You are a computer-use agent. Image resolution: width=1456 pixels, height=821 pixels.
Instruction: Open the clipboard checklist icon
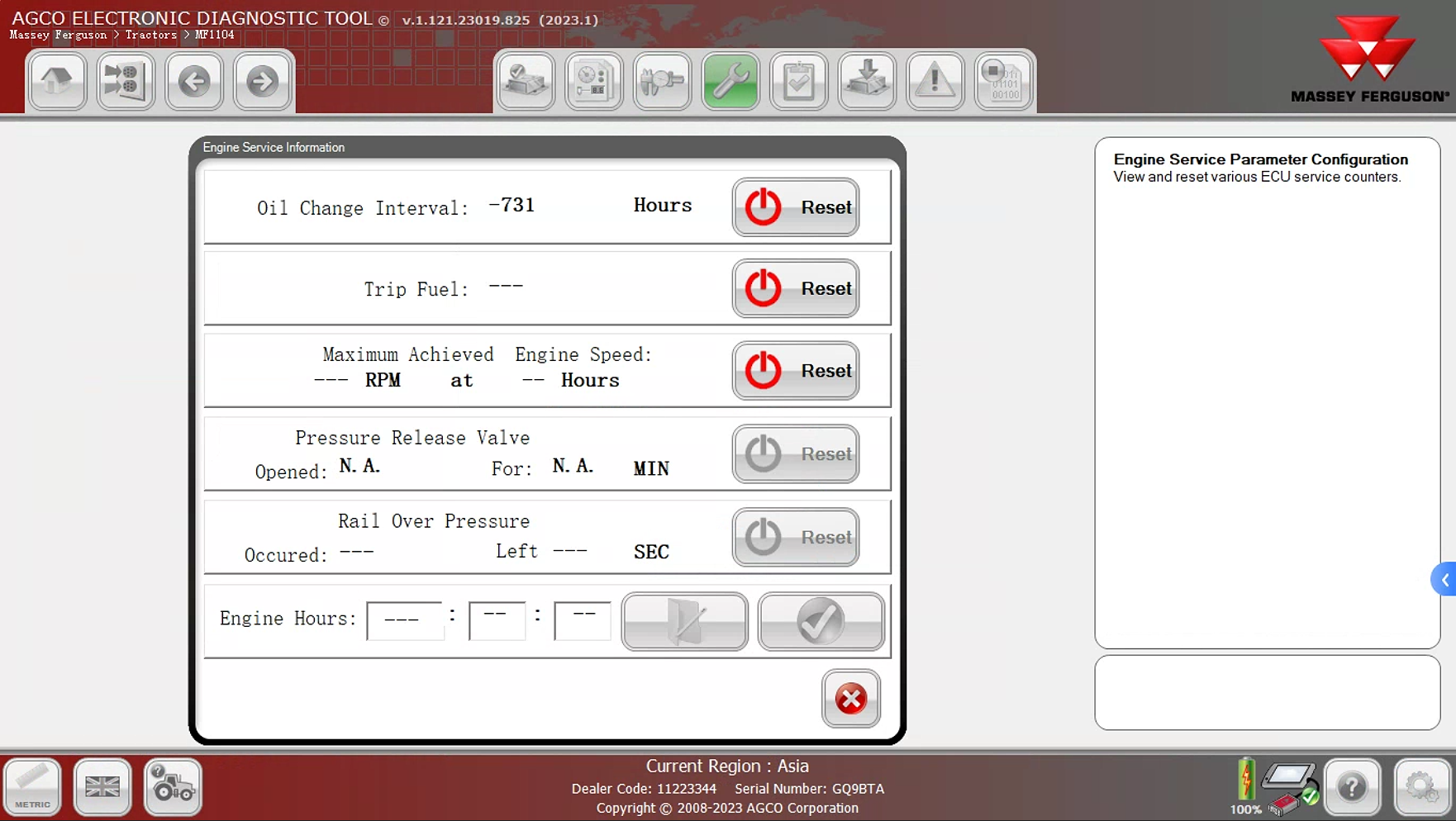pos(798,81)
